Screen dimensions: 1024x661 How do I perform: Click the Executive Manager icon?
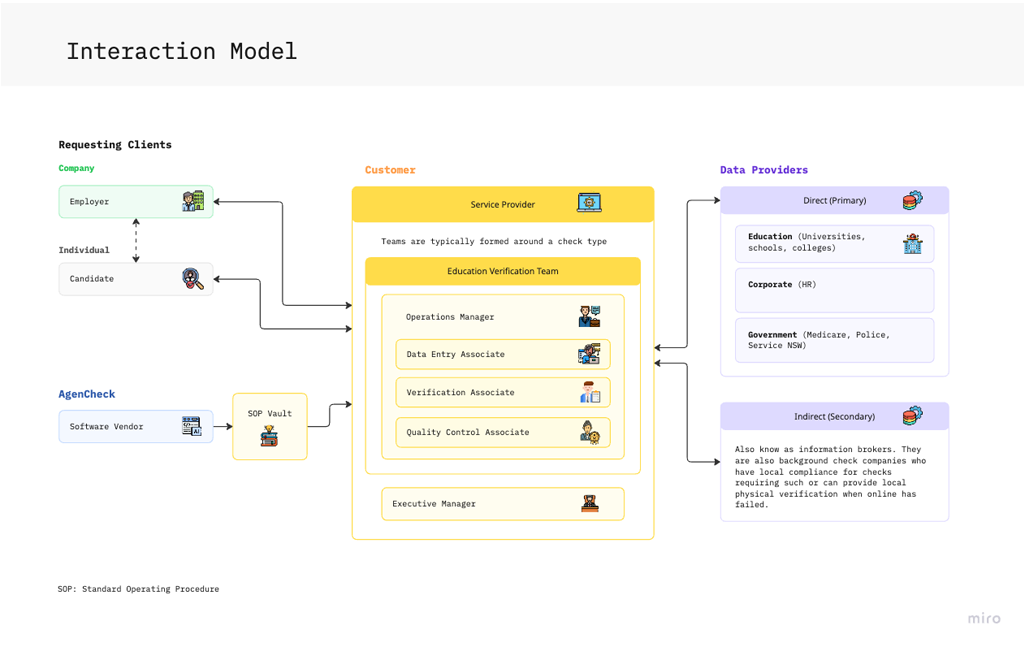(x=590, y=504)
